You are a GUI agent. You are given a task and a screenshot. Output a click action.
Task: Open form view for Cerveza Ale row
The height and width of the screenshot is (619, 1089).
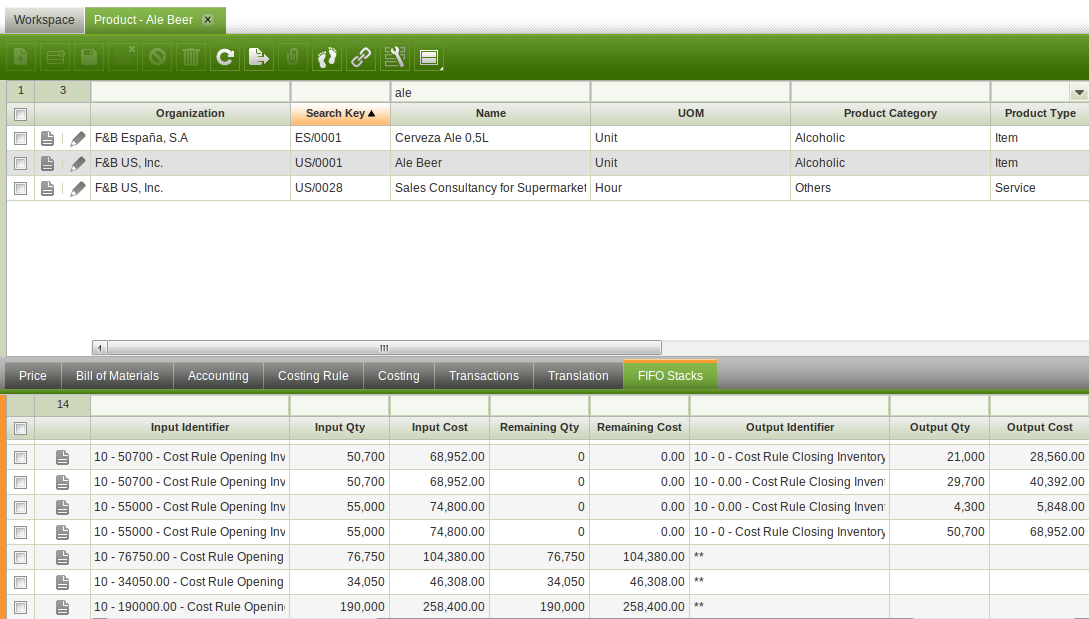point(48,138)
